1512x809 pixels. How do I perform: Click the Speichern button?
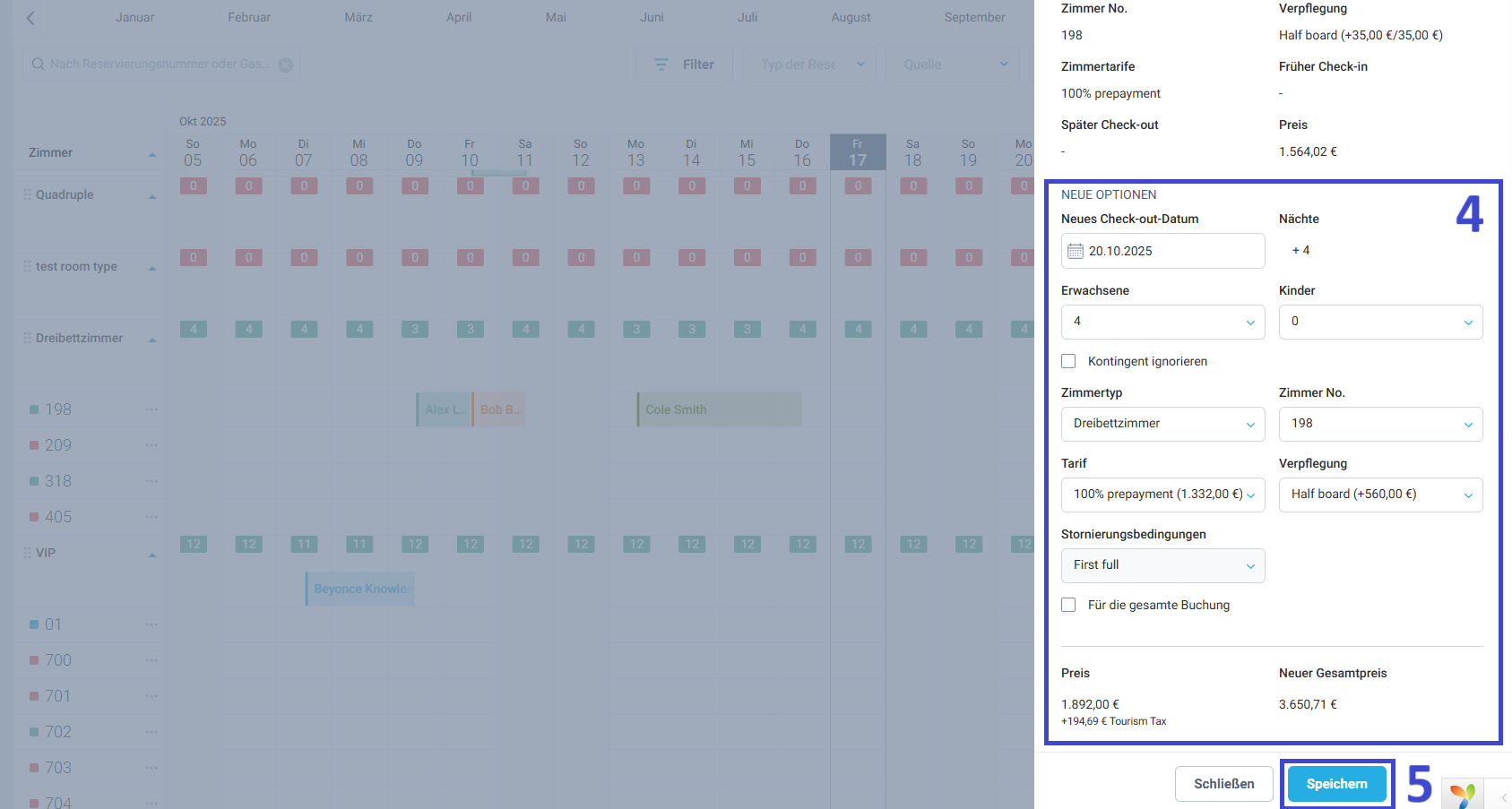pos(1336,783)
